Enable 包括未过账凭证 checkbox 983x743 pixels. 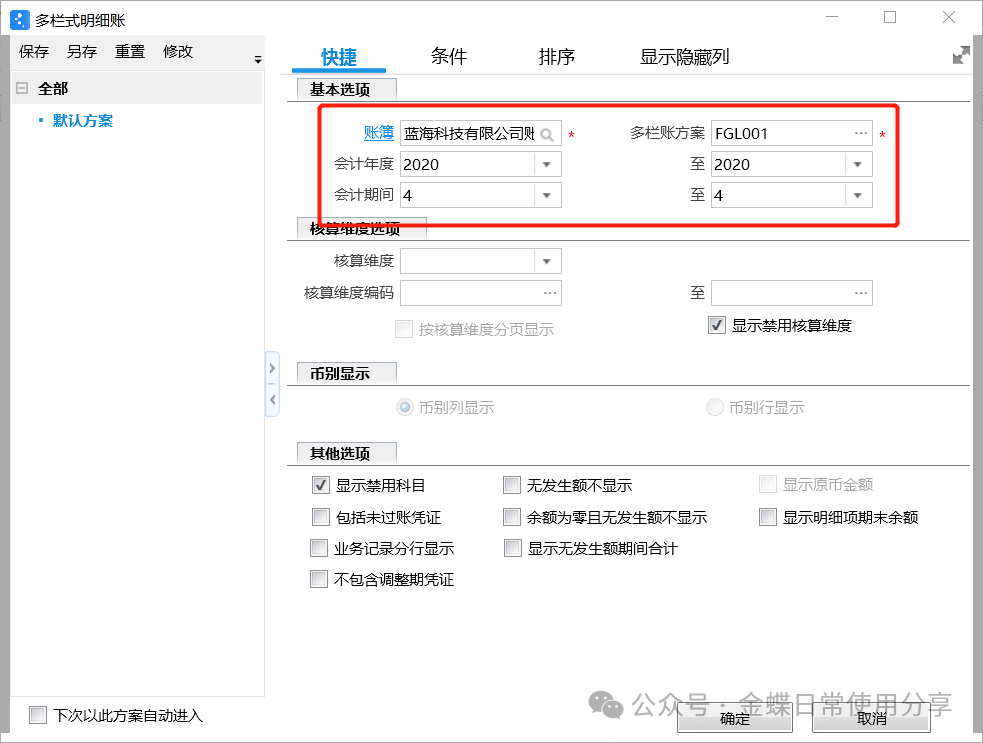pos(321,517)
